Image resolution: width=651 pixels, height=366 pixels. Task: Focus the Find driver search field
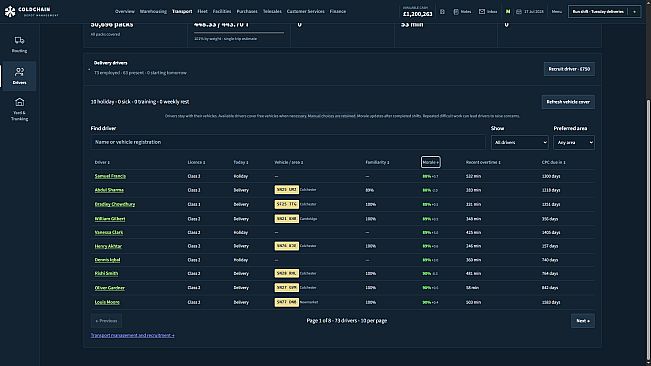pyautogui.click(x=288, y=142)
